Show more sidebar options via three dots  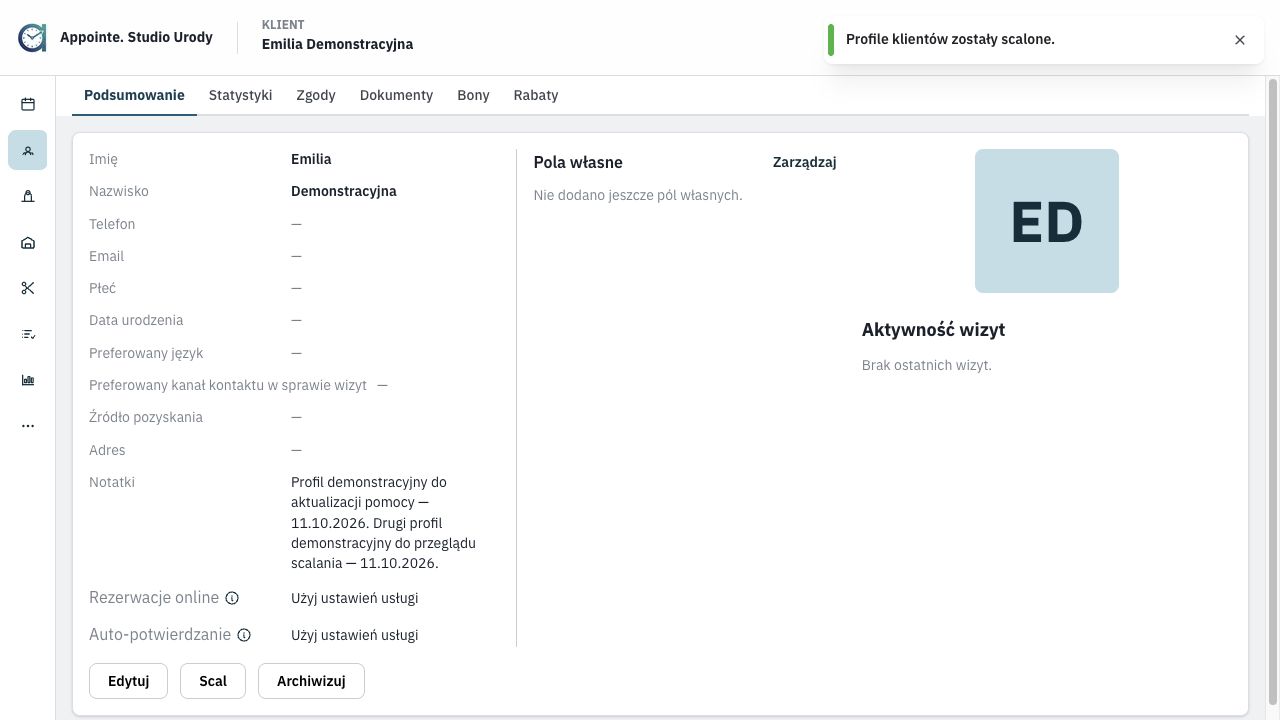[28, 426]
